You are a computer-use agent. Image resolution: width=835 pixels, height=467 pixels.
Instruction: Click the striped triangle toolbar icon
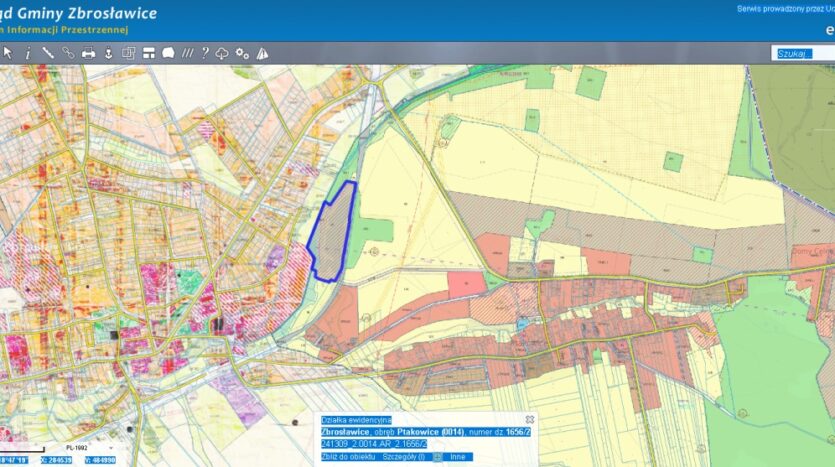click(x=262, y=53)
